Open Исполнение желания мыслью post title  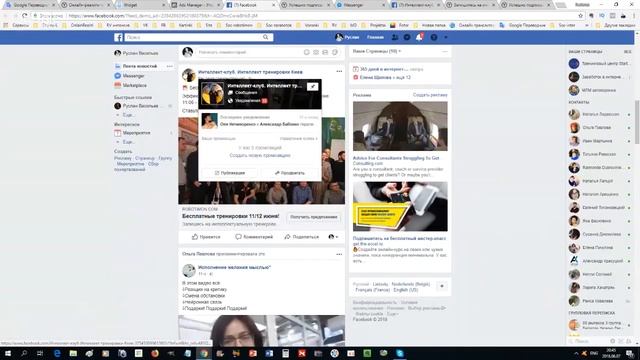click(234, 267)
